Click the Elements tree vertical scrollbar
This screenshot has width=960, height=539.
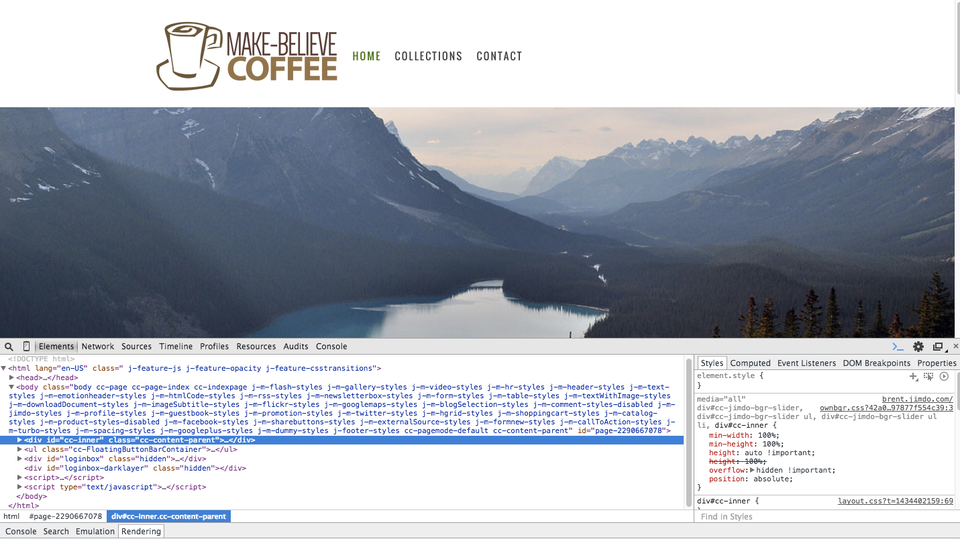pyautogui.click(x=688, y=431)
